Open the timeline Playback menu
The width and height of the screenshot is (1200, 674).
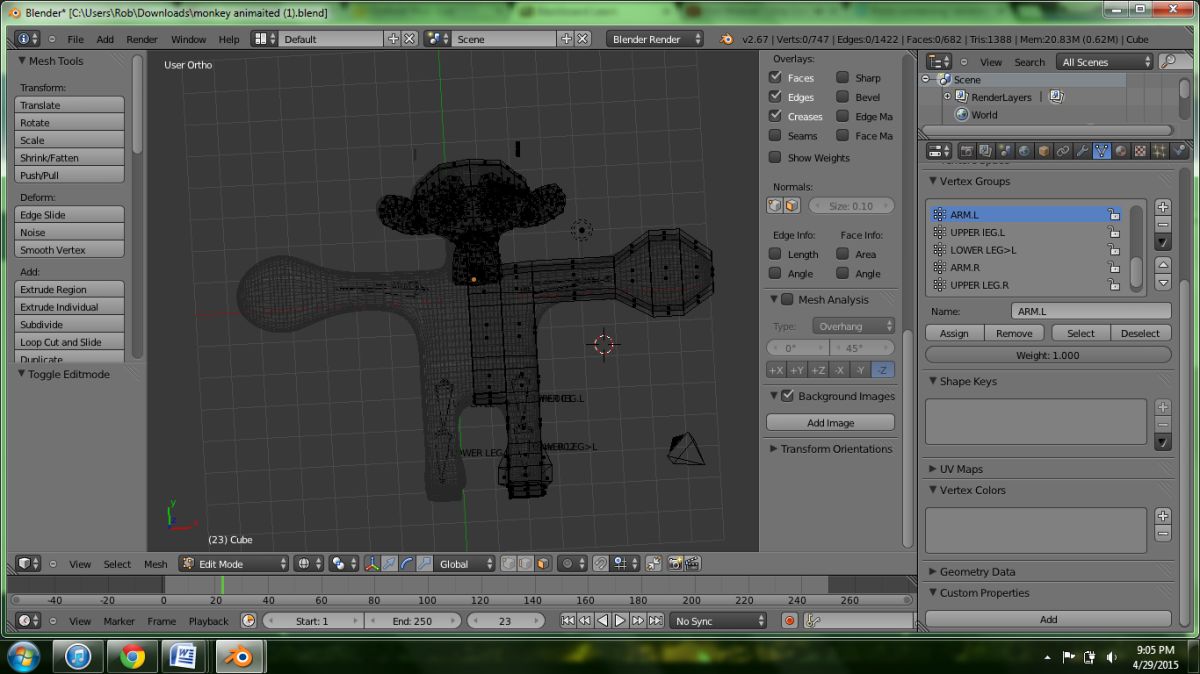(x=208, y=621)
